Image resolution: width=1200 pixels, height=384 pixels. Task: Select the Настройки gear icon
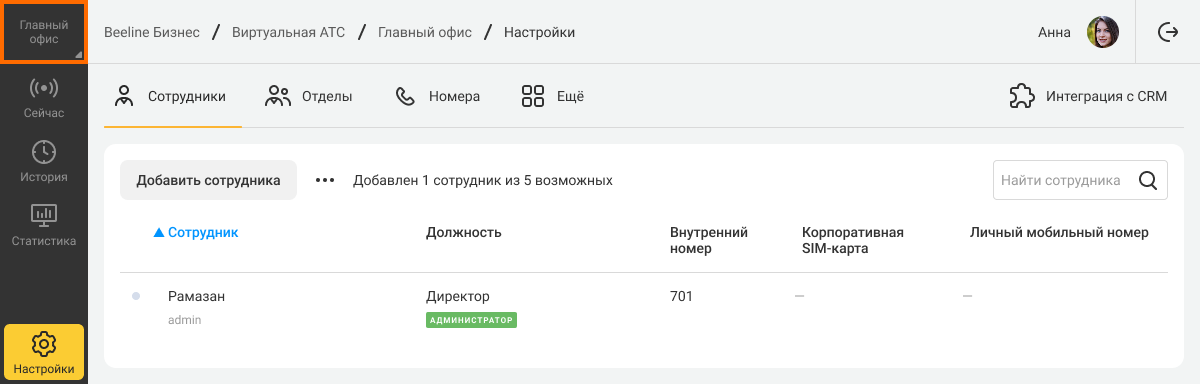(x=44, y=344)
